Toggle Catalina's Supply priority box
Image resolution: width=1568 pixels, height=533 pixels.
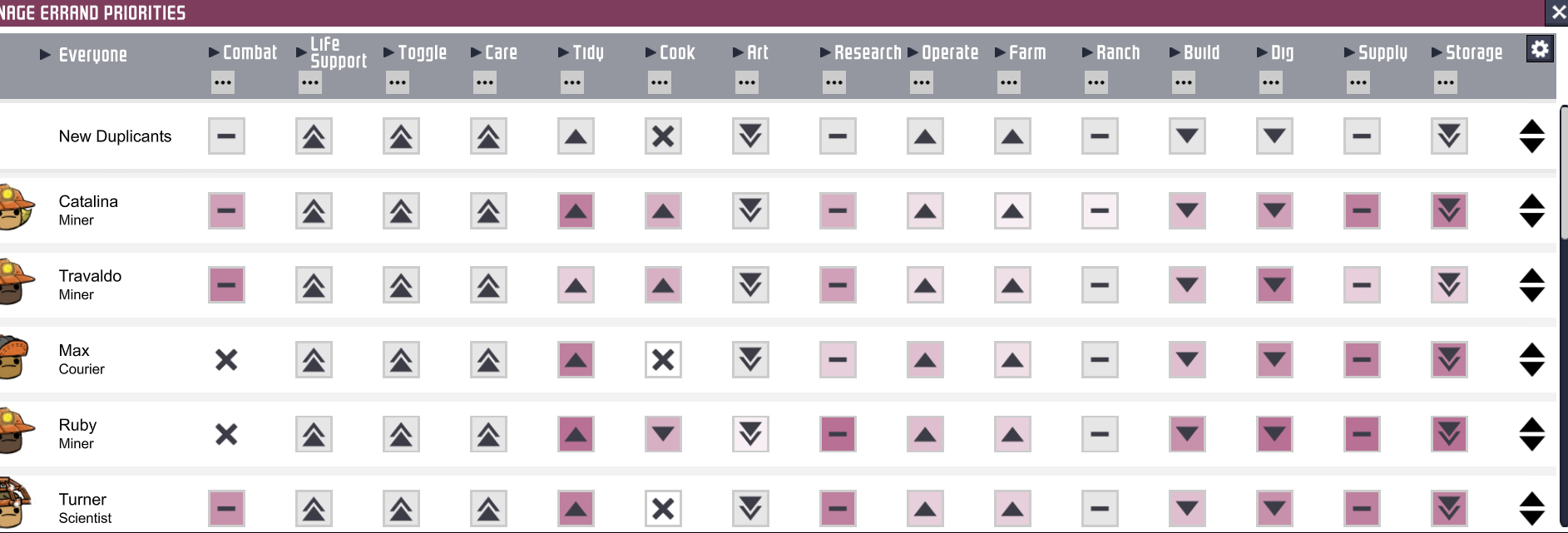1362,211
